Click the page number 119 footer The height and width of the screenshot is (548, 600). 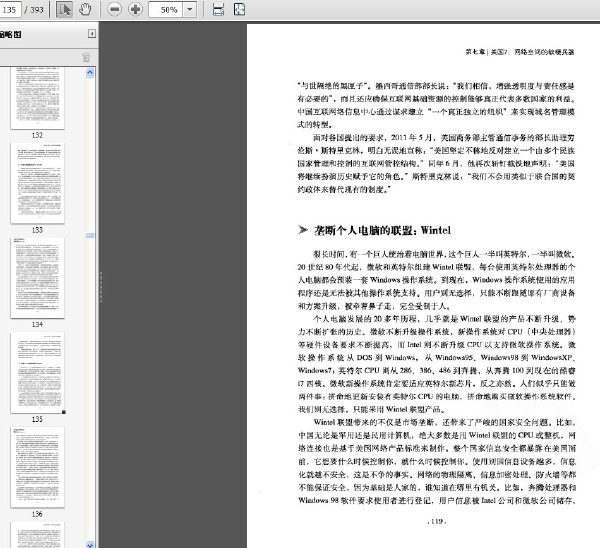pos(436,521)
